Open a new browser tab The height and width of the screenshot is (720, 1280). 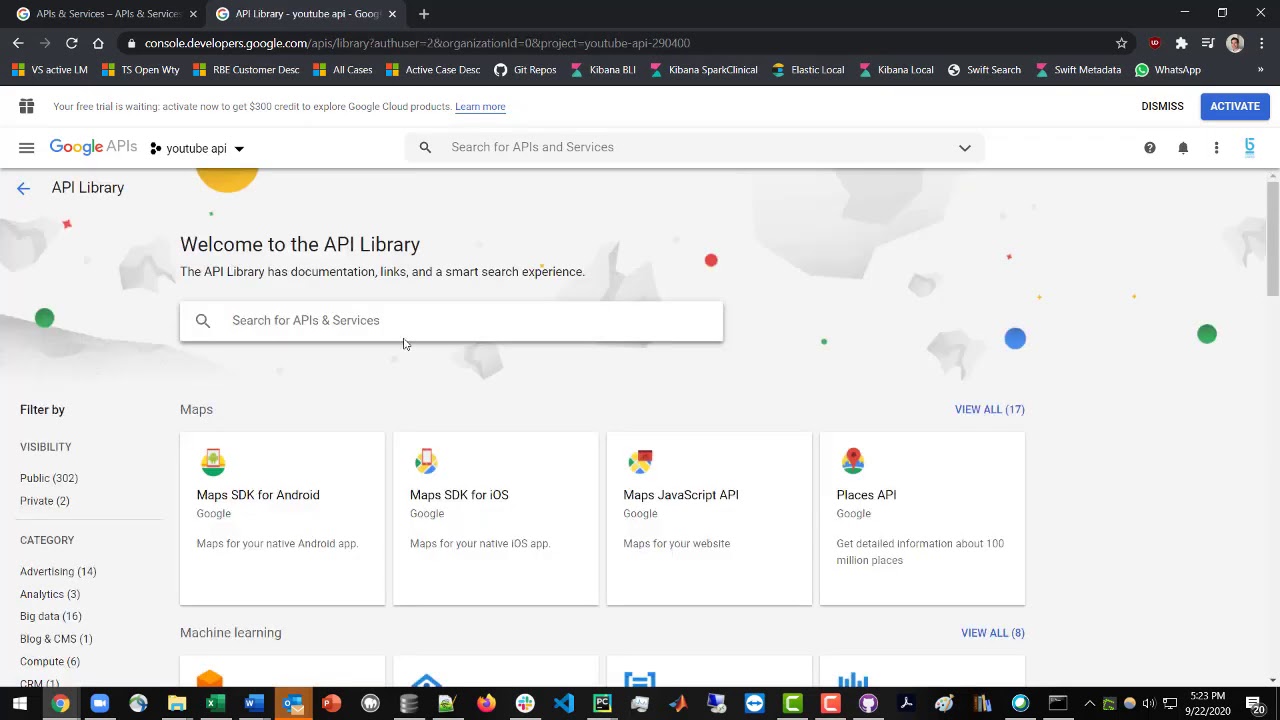coord(424,14)
